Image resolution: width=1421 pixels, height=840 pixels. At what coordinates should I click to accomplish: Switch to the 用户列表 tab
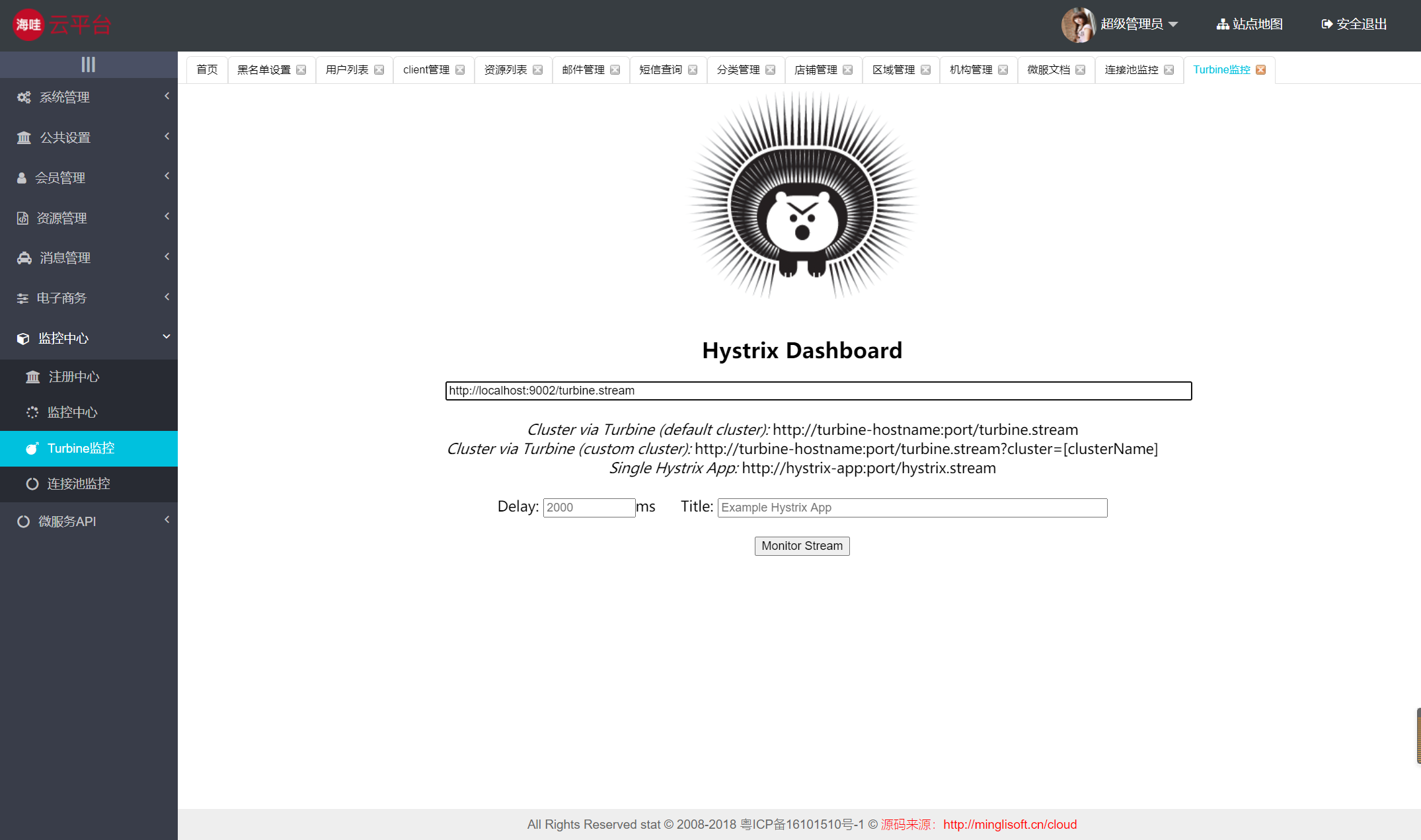point(348,69)
